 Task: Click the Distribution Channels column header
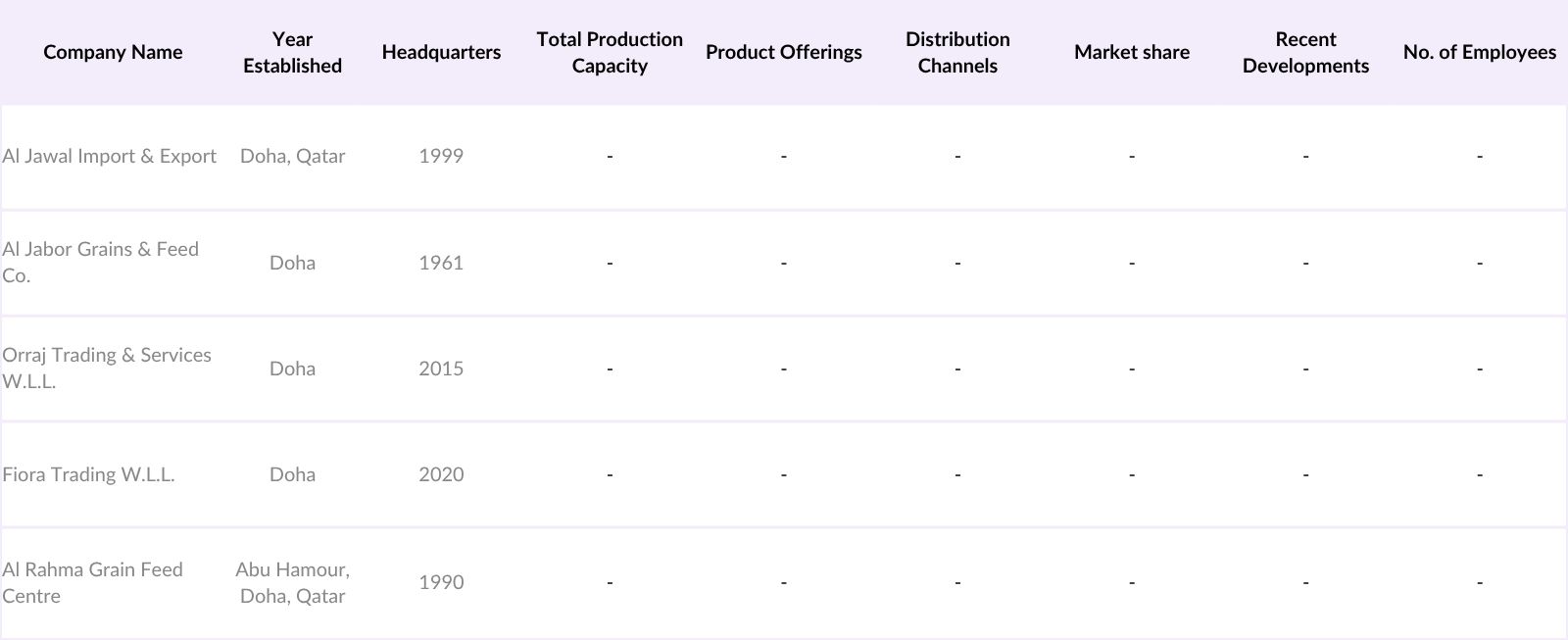[957, 52]
